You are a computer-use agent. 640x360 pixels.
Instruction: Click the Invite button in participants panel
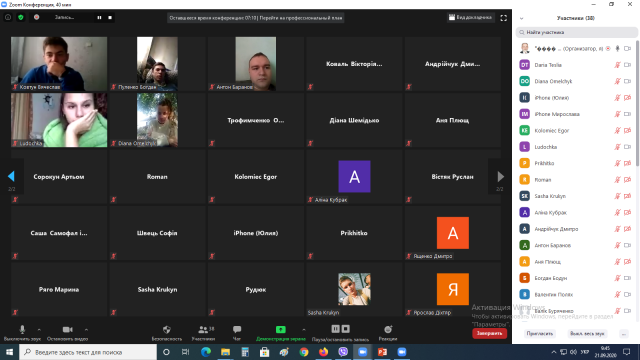click(x=540, y=333)
